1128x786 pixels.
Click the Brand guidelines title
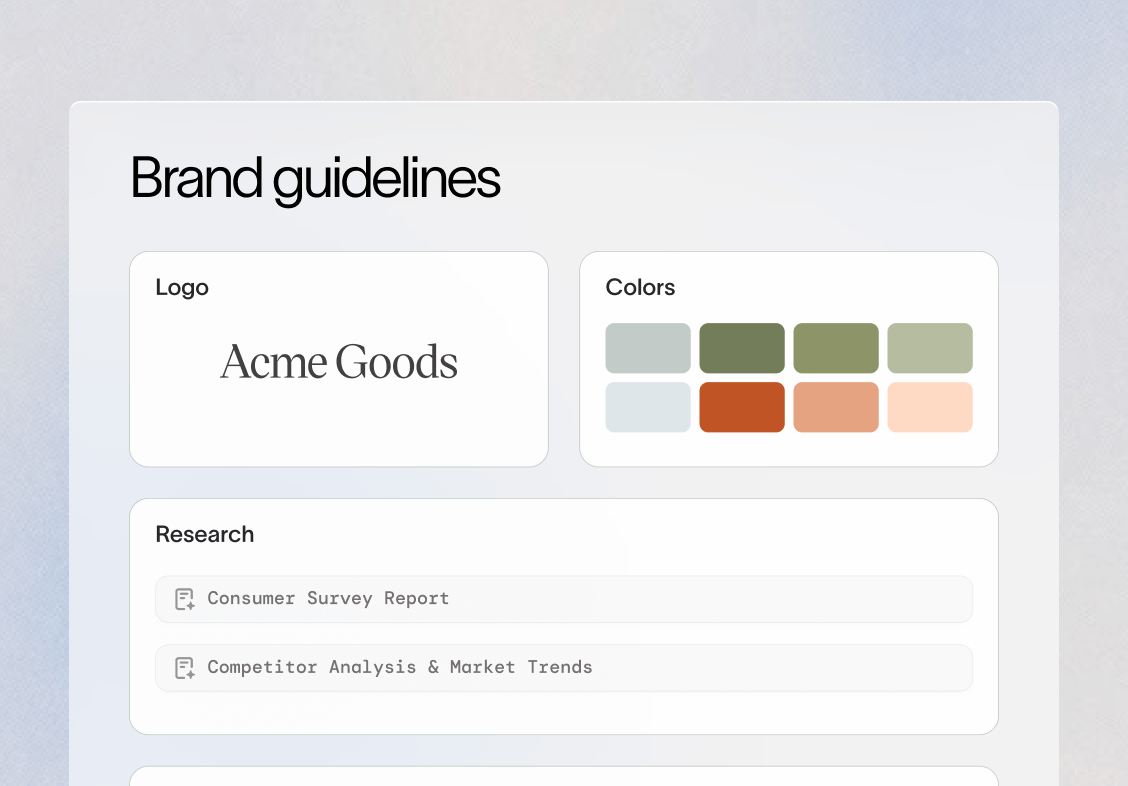point(316,179)
